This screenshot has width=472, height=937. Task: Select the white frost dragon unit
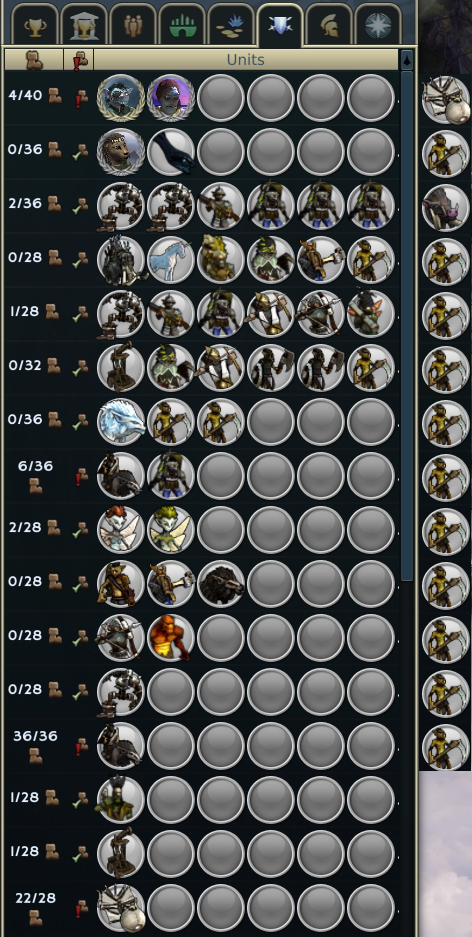[x=121, y=422]
